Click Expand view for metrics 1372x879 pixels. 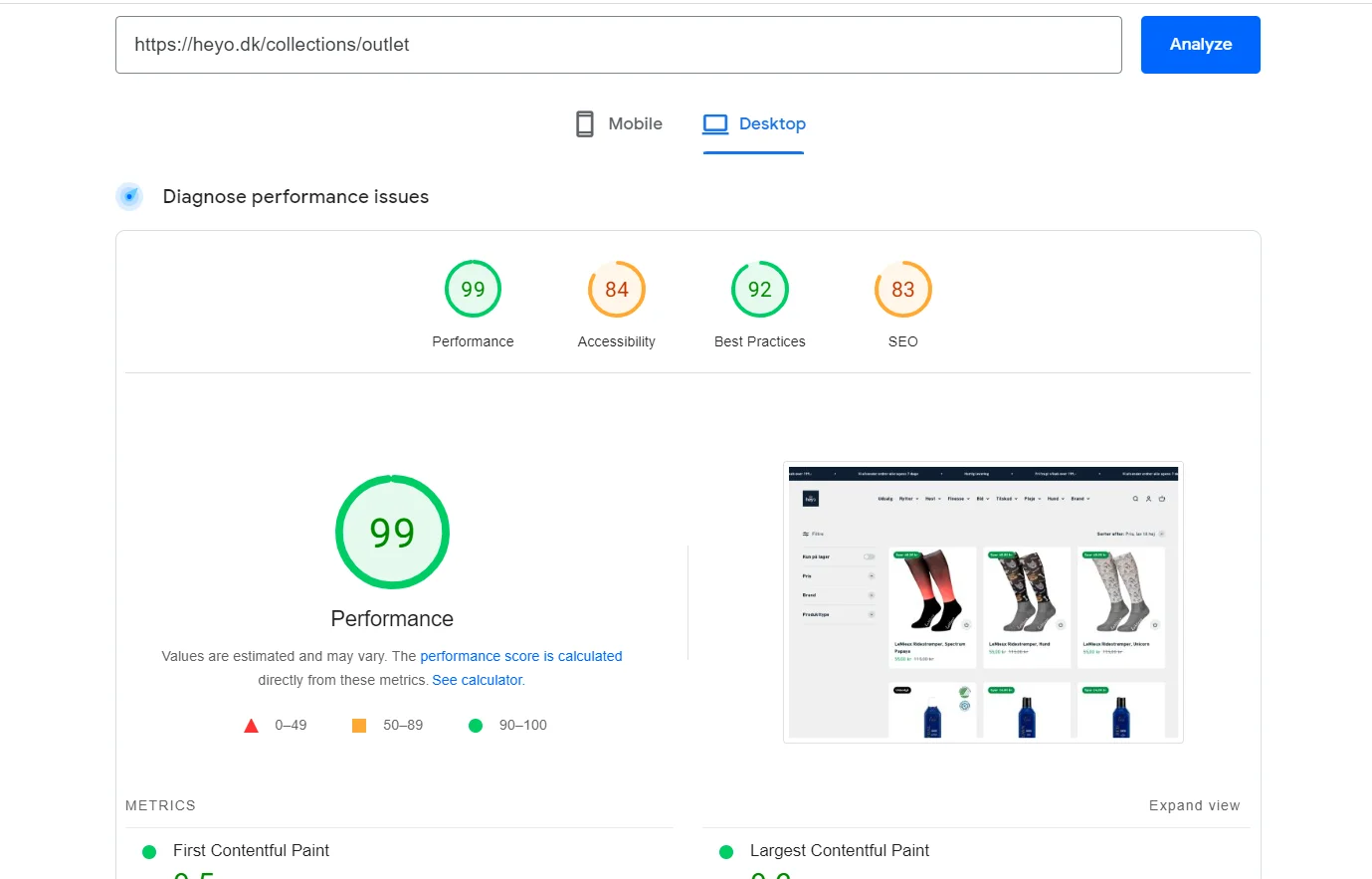tap(1194, 805)
